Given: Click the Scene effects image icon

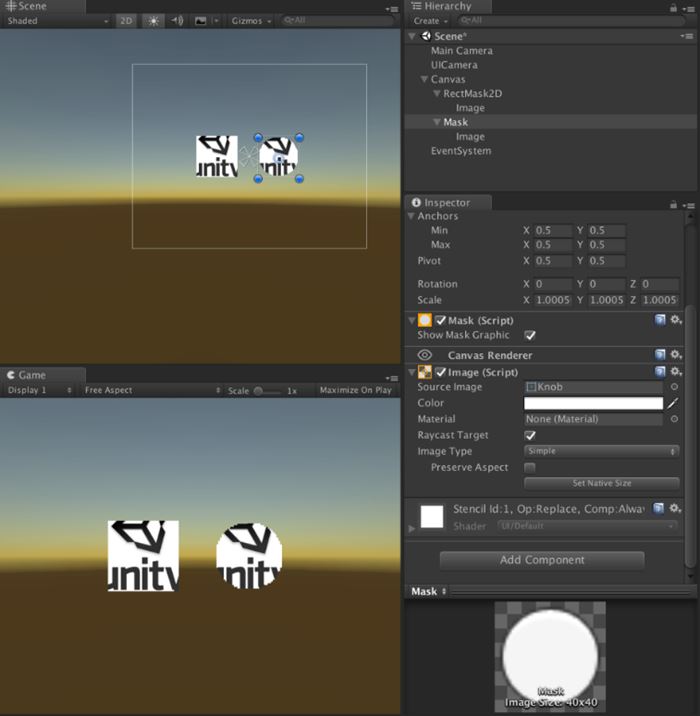Looking at the screenshot, I should 201,20.
